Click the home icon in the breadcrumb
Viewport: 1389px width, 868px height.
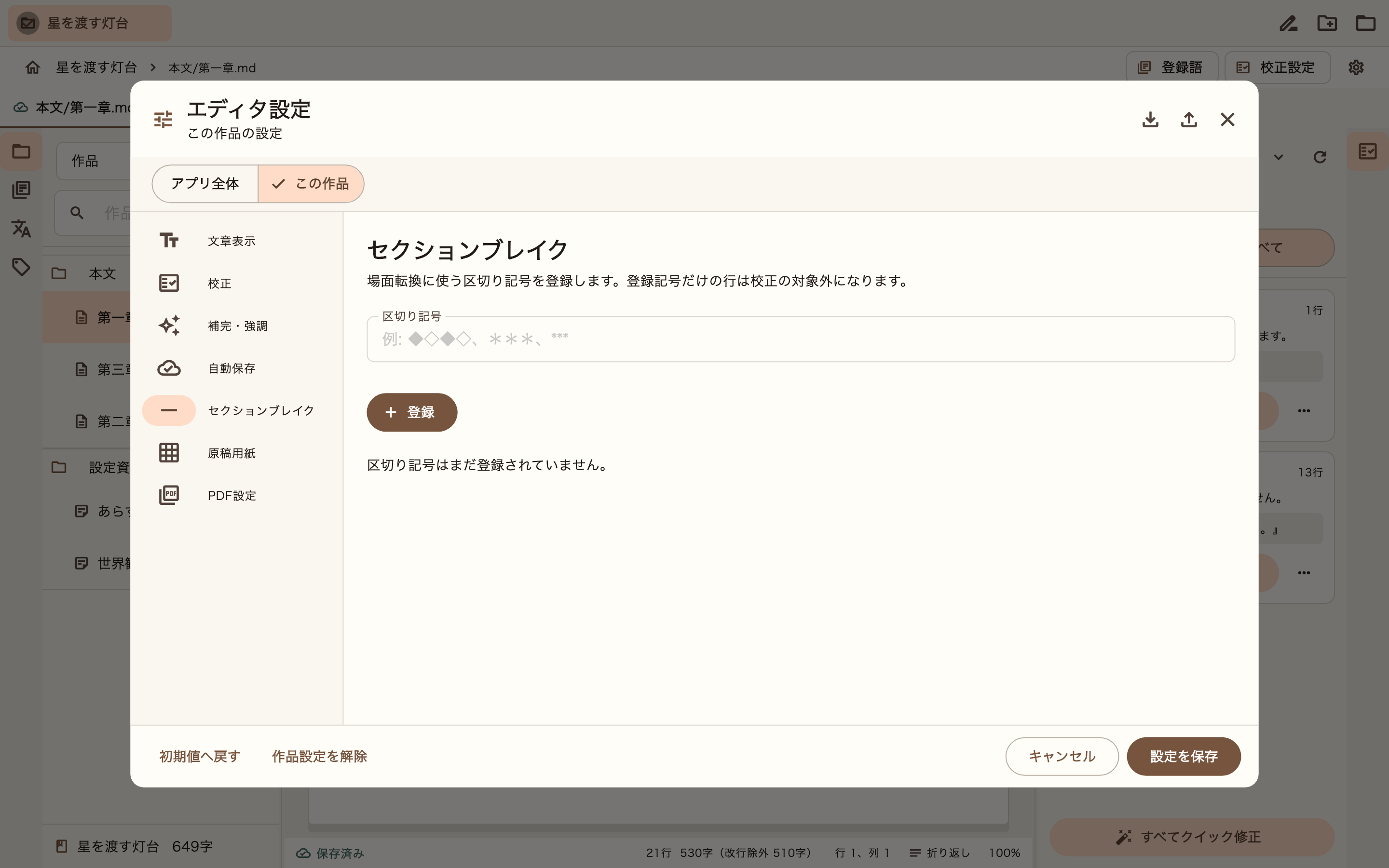[x=33, y=67]
